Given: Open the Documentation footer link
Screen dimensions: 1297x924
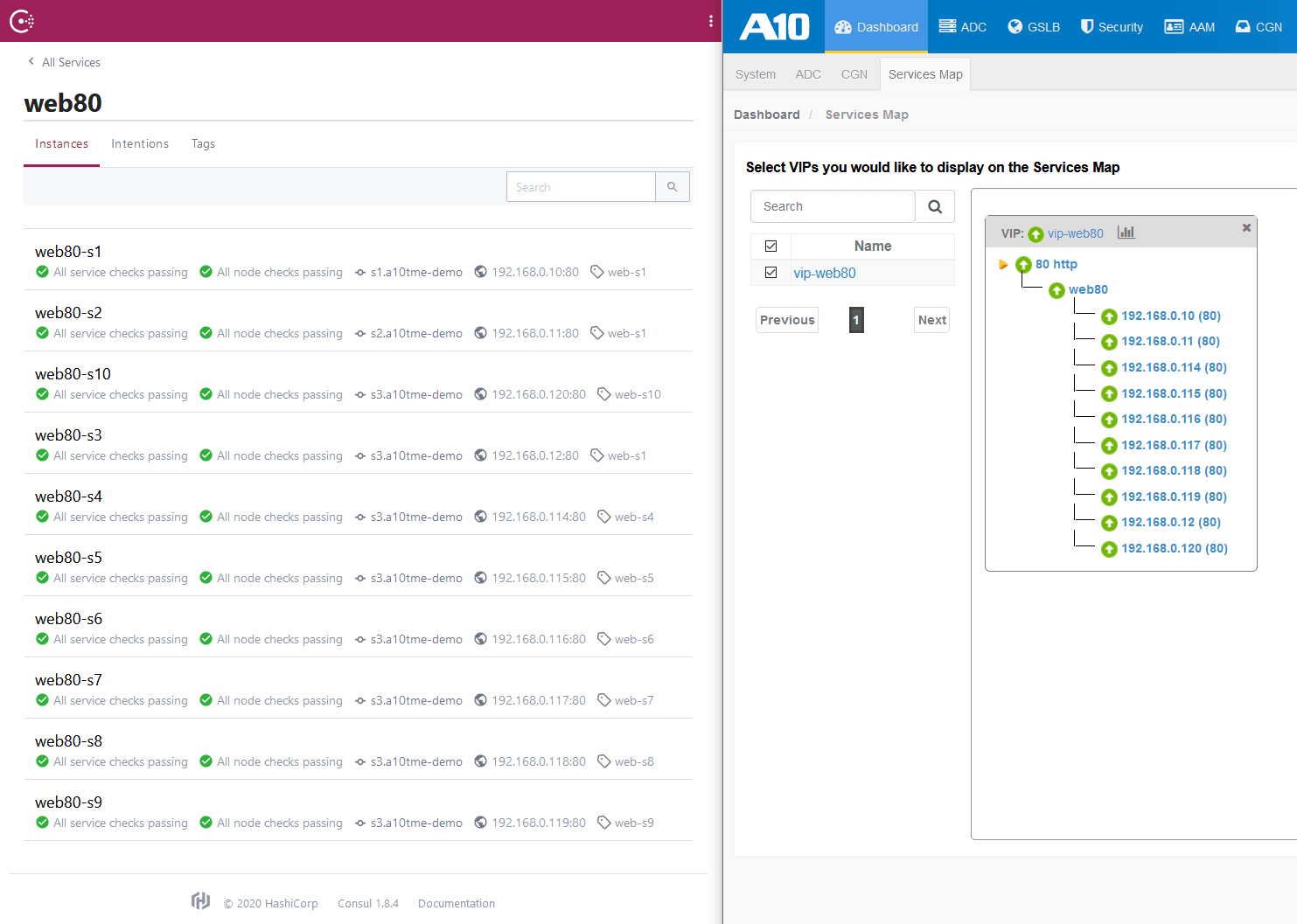Looking at the screenshot, I should pyautogui.click(x=456, y=903).
